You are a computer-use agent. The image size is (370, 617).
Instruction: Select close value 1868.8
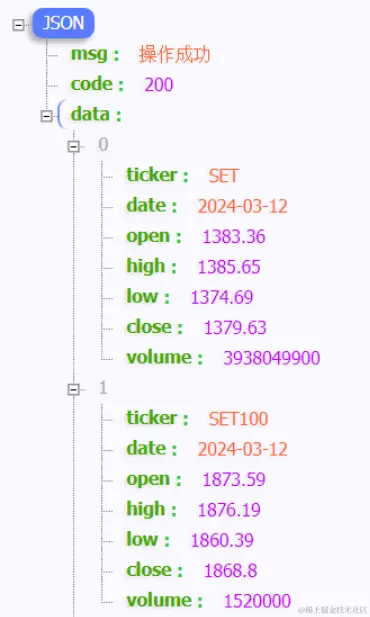click(x=230, y=571)
